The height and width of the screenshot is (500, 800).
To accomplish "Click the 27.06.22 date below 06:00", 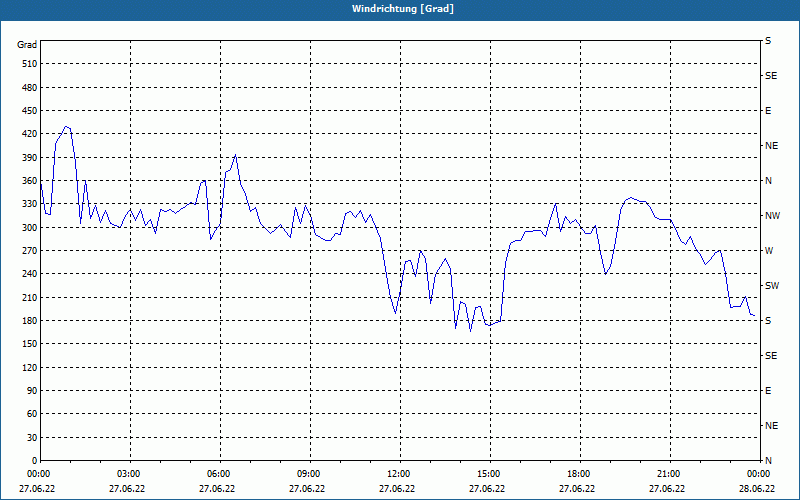I will point(217,489).
